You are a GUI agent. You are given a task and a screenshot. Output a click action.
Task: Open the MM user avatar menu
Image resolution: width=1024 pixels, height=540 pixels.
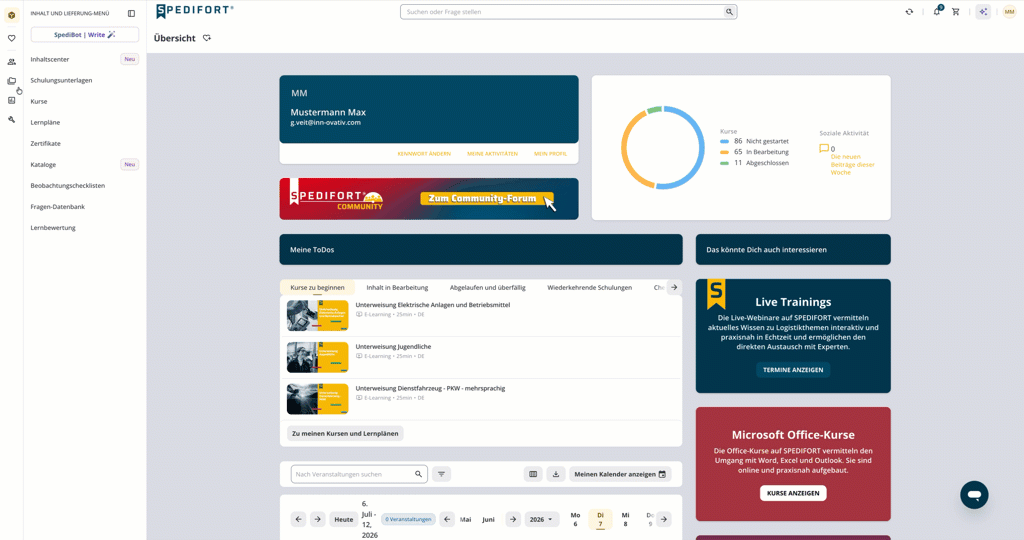click(1009, 12)
